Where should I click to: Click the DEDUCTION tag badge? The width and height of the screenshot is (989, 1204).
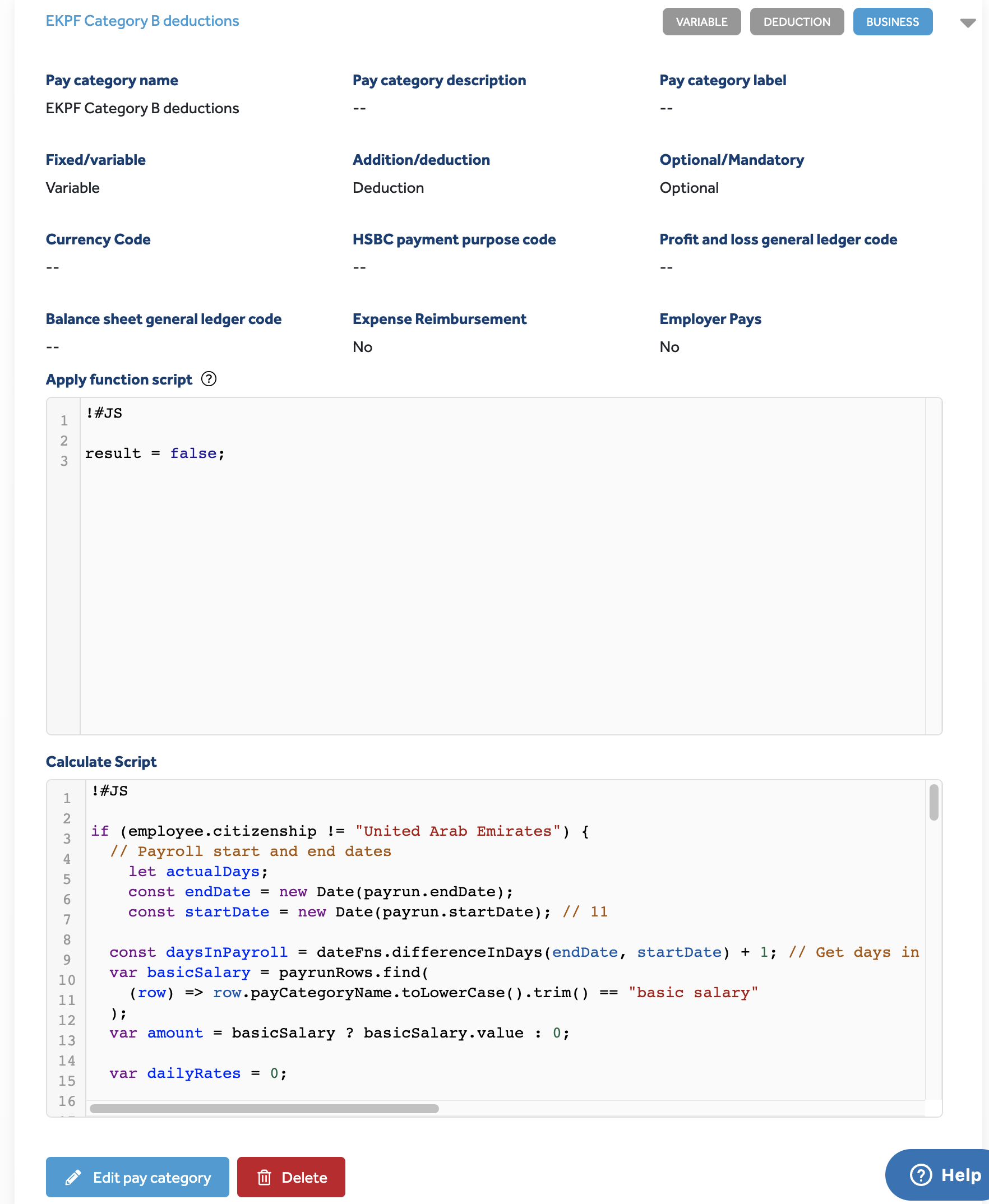coord(796,22)
